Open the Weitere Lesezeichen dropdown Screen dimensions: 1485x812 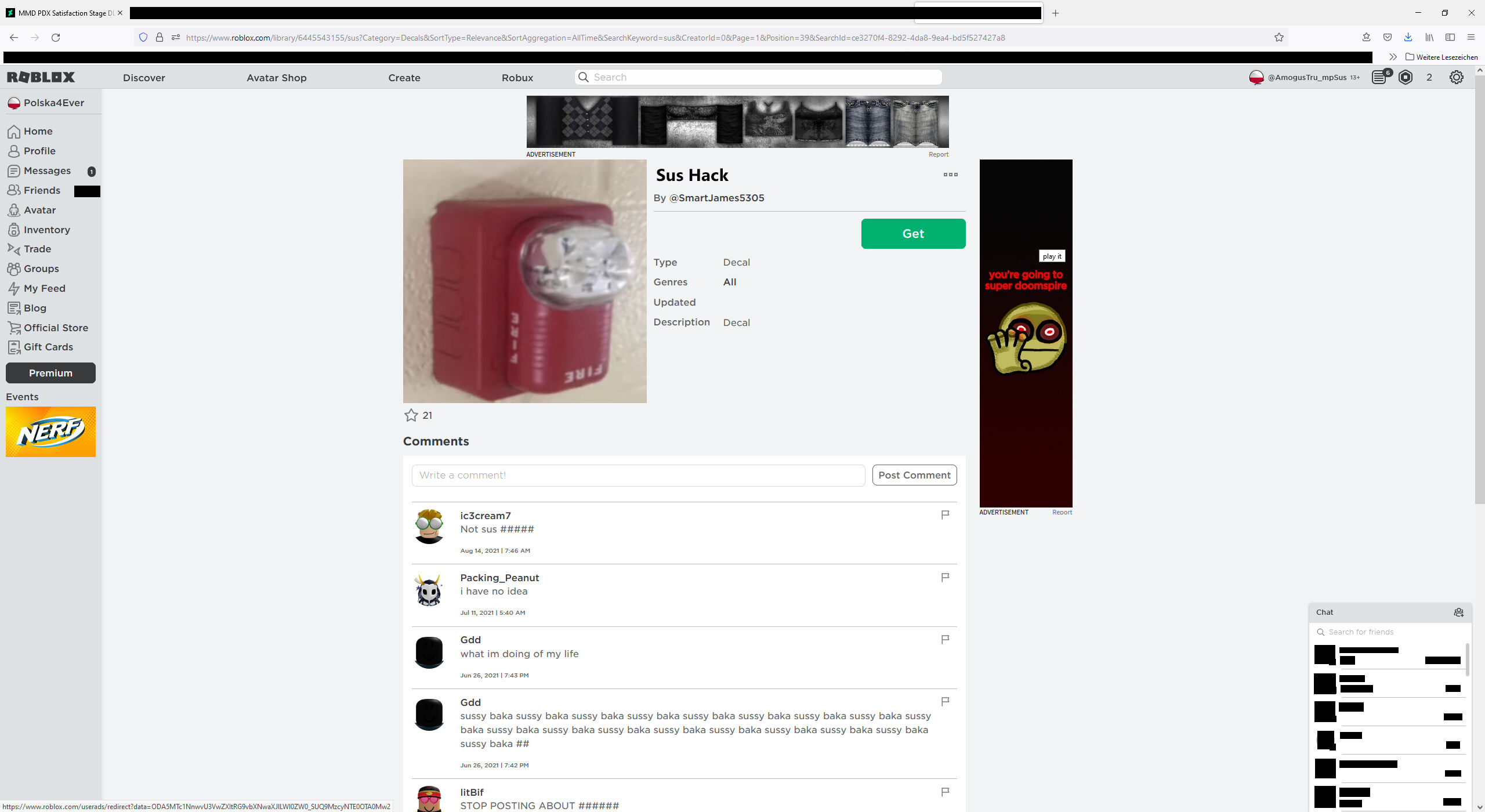(x=1441, y=57)
